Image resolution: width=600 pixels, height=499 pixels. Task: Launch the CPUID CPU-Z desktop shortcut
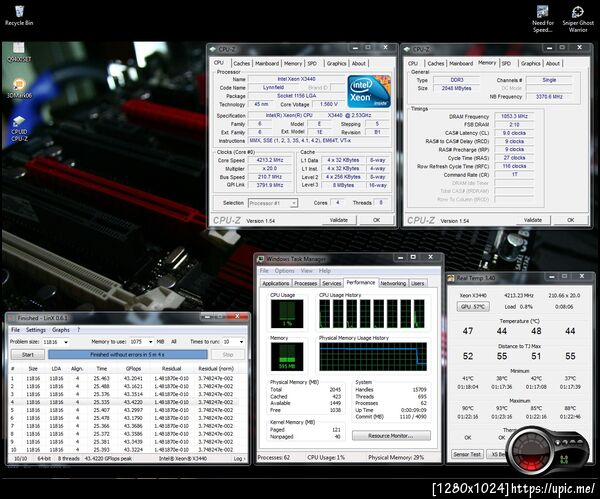[19, 129]
